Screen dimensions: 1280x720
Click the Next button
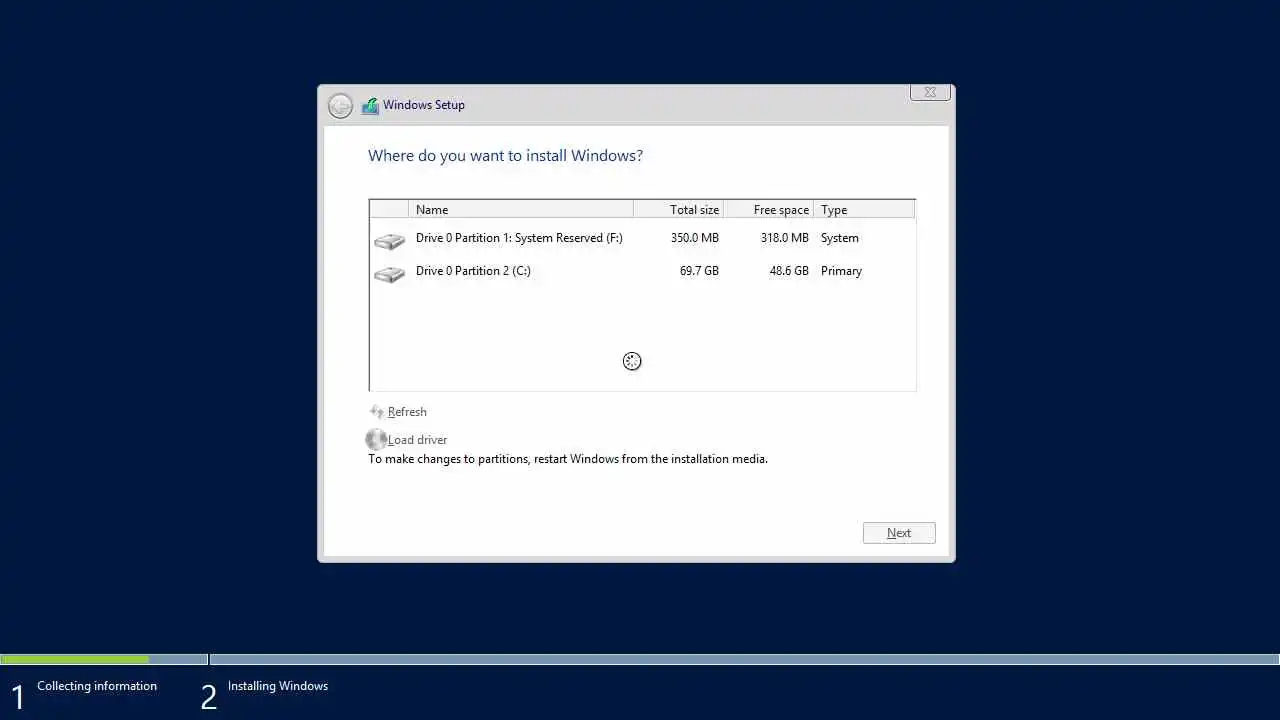[899, 533]
